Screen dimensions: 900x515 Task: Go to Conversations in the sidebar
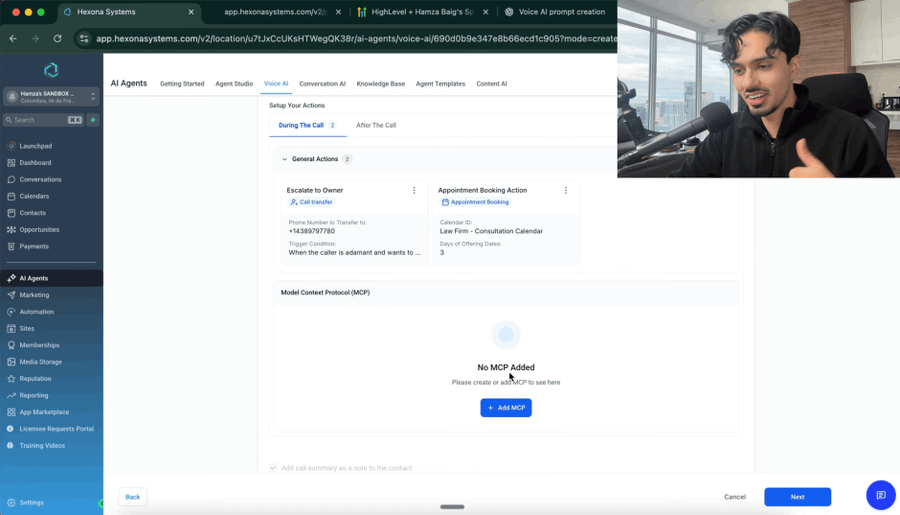pos(40,179)
